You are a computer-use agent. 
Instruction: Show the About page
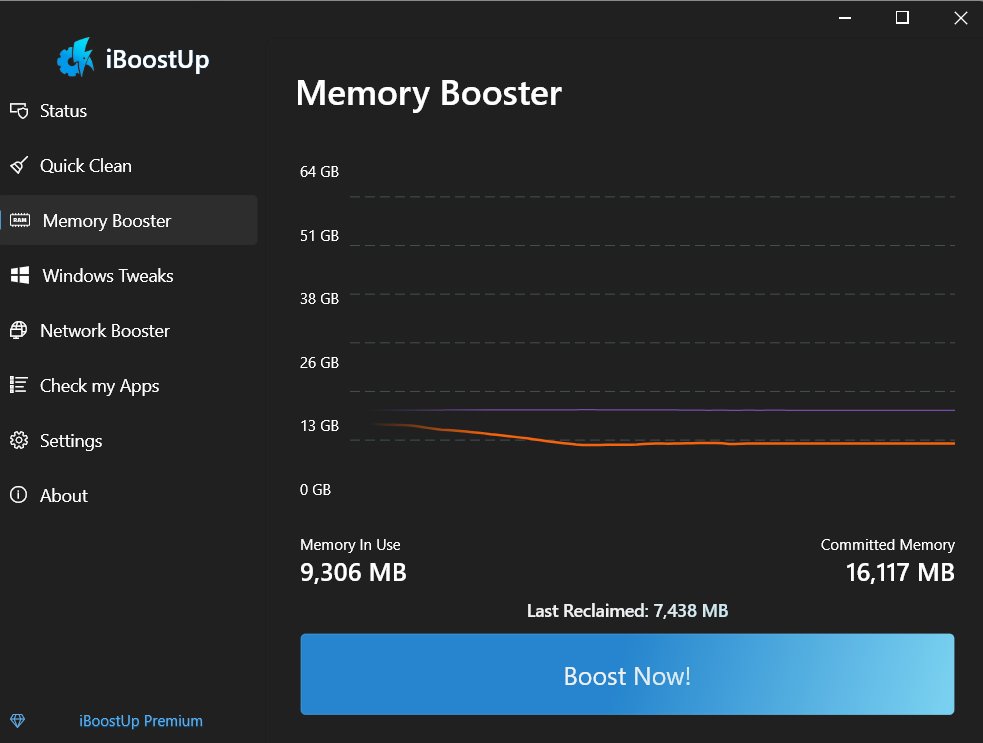(x=129, y=495)
